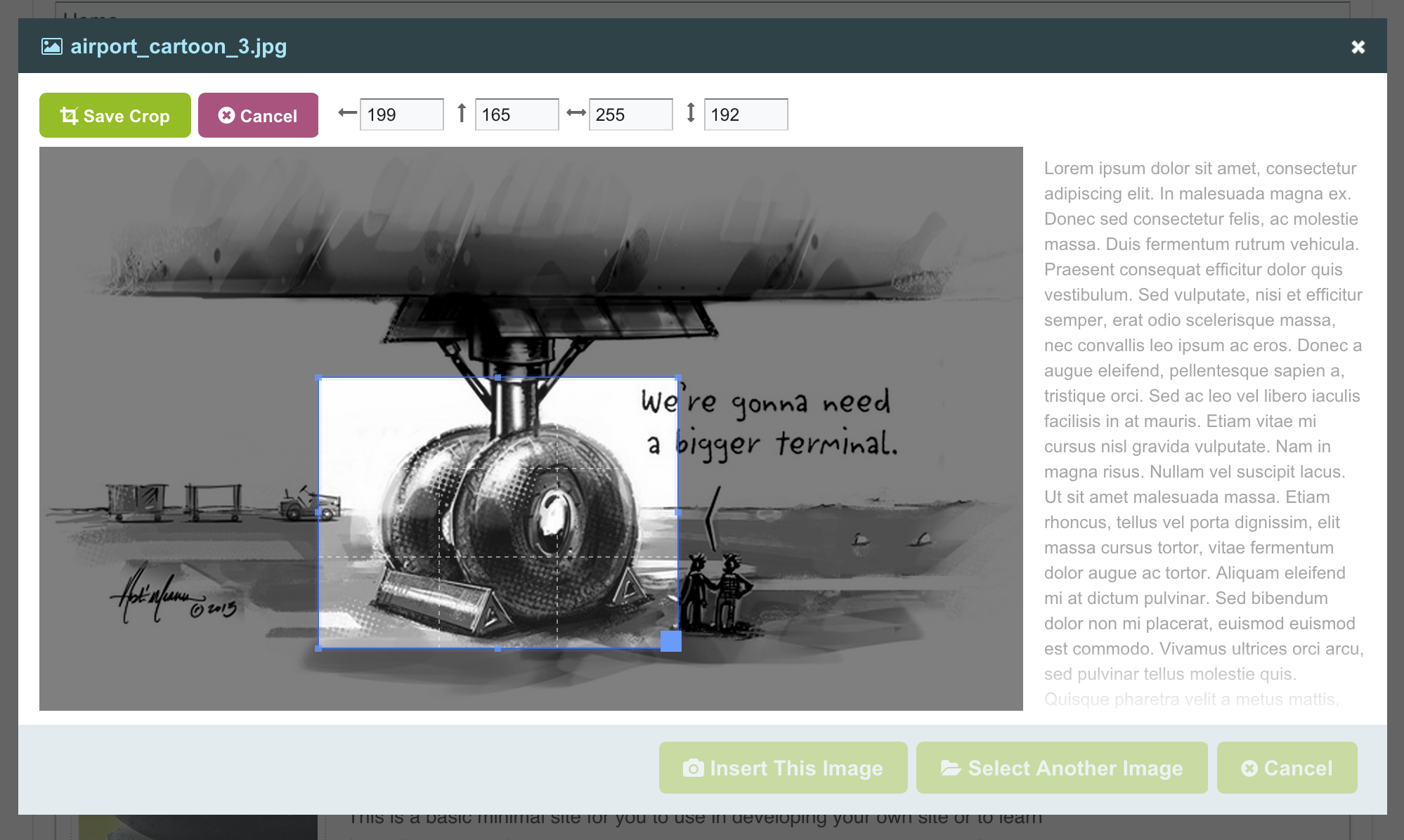Click the artist signature in the image
The height and width of the screenshot is (840, 1404).
click(x=172, y=595)
